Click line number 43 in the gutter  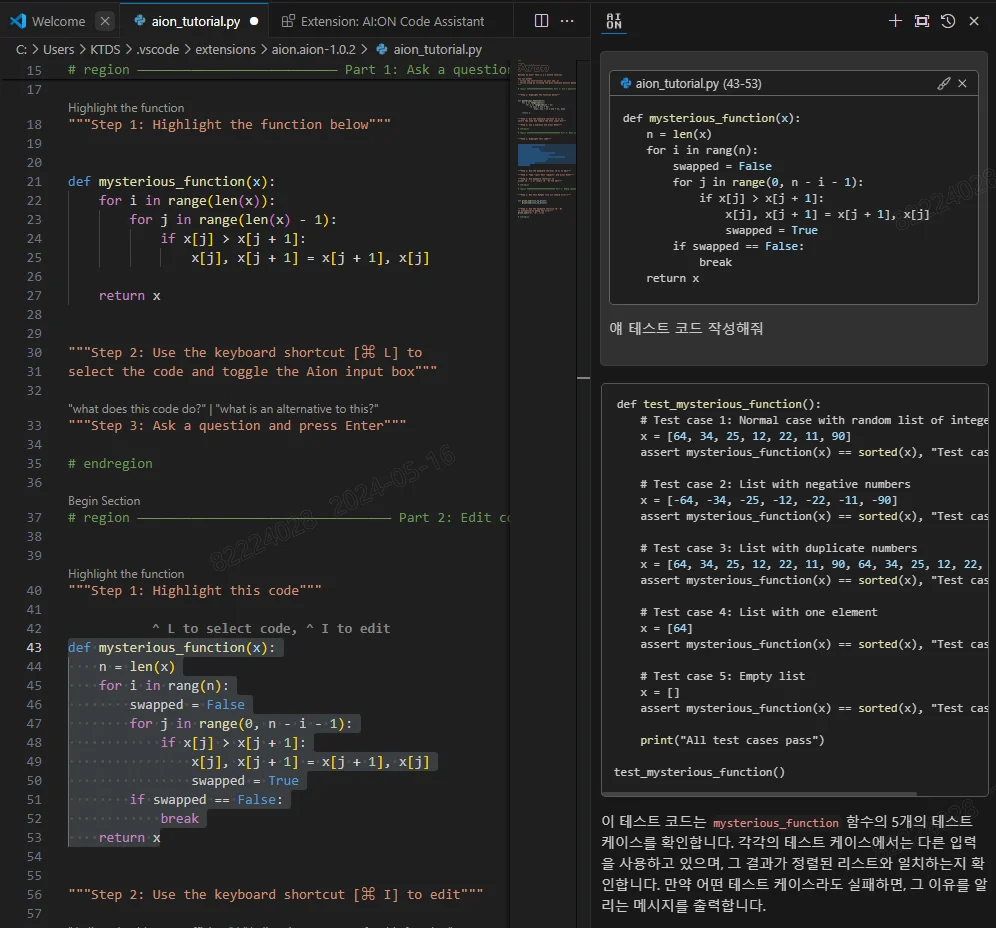[34, 647]
